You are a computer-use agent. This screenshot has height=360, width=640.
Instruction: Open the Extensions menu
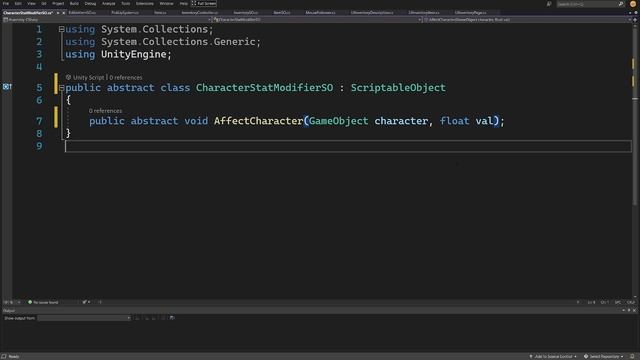point(144,3)
